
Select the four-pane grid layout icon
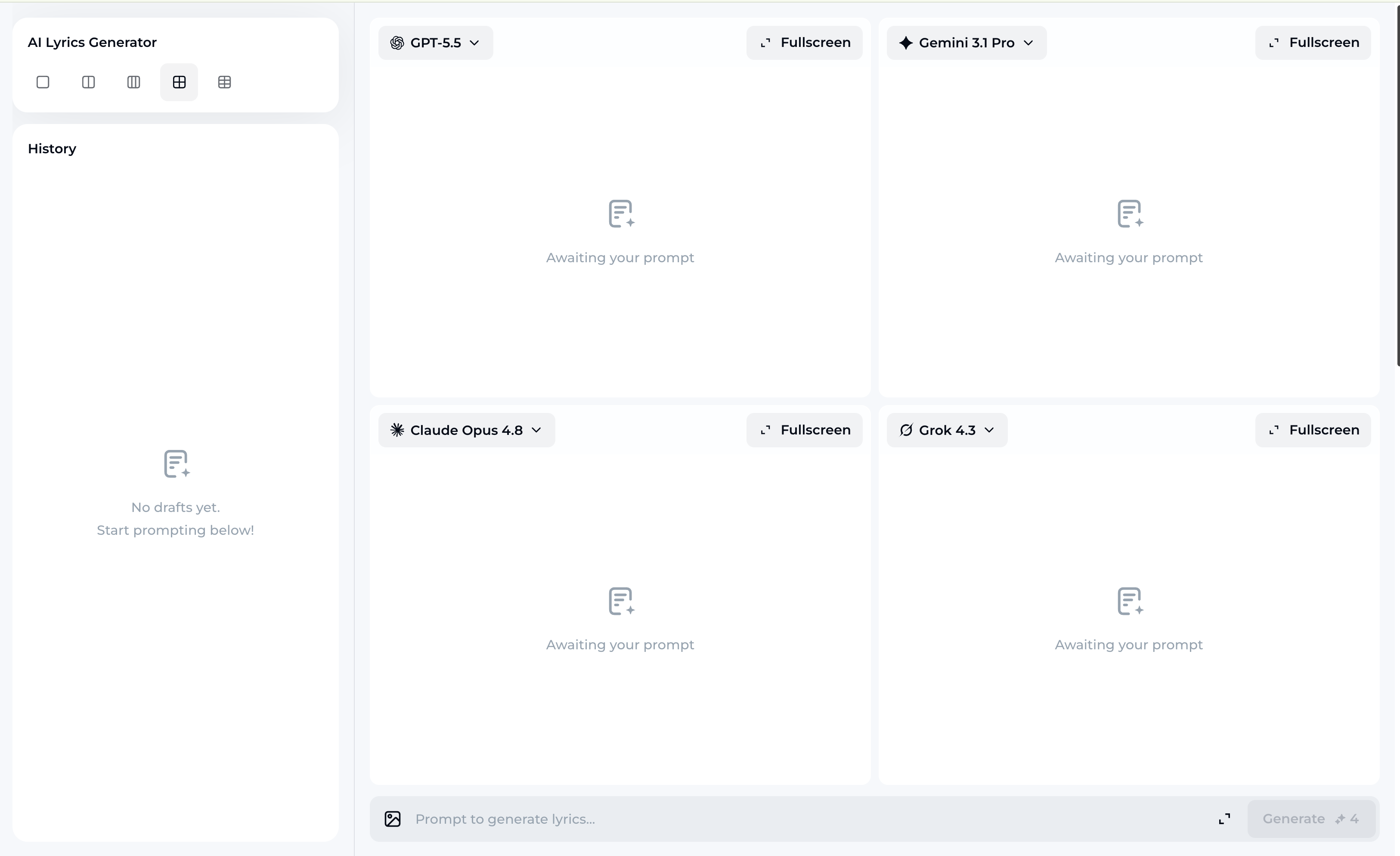(179, 82)
